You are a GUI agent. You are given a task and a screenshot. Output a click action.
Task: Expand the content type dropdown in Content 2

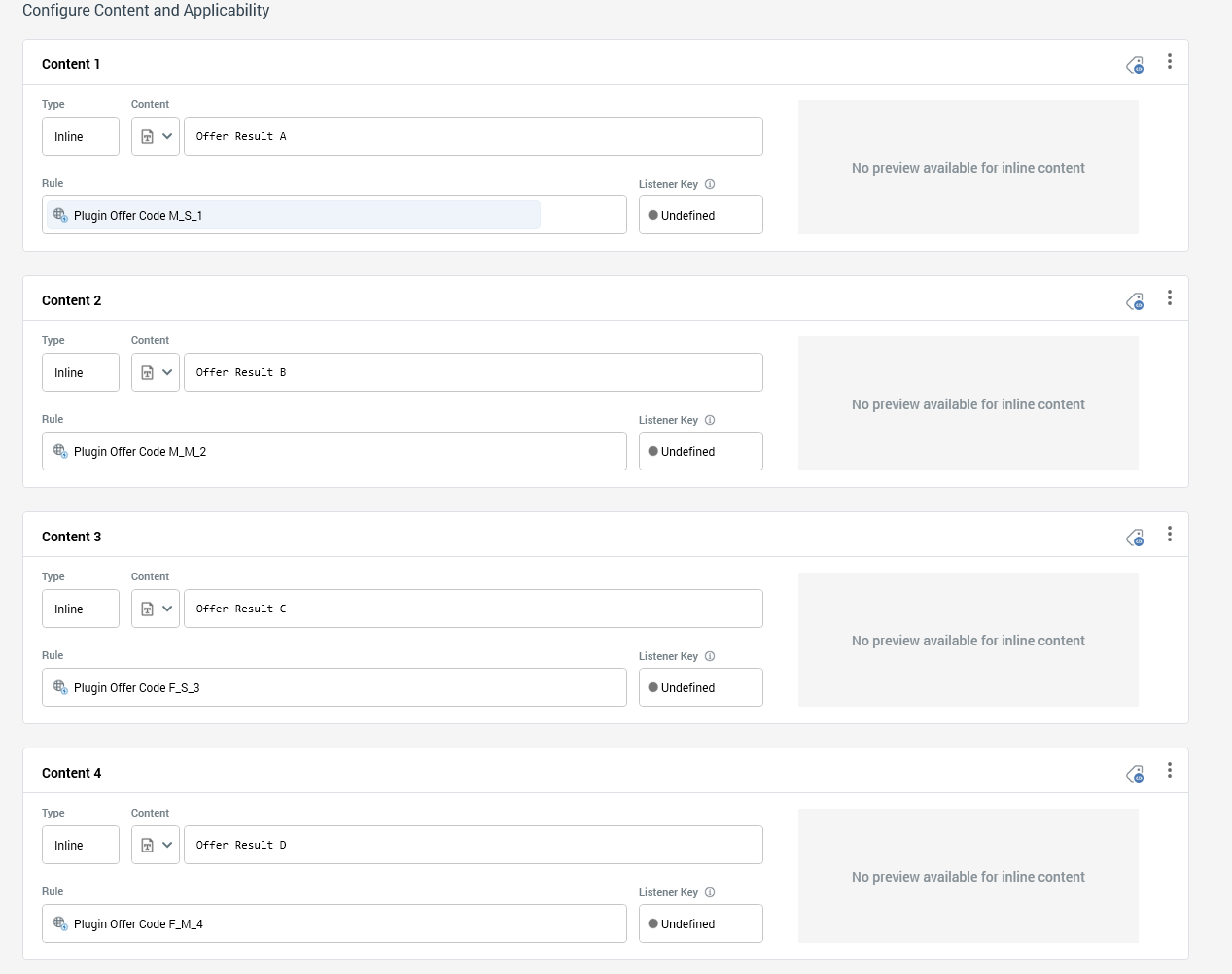click(156, 372)
